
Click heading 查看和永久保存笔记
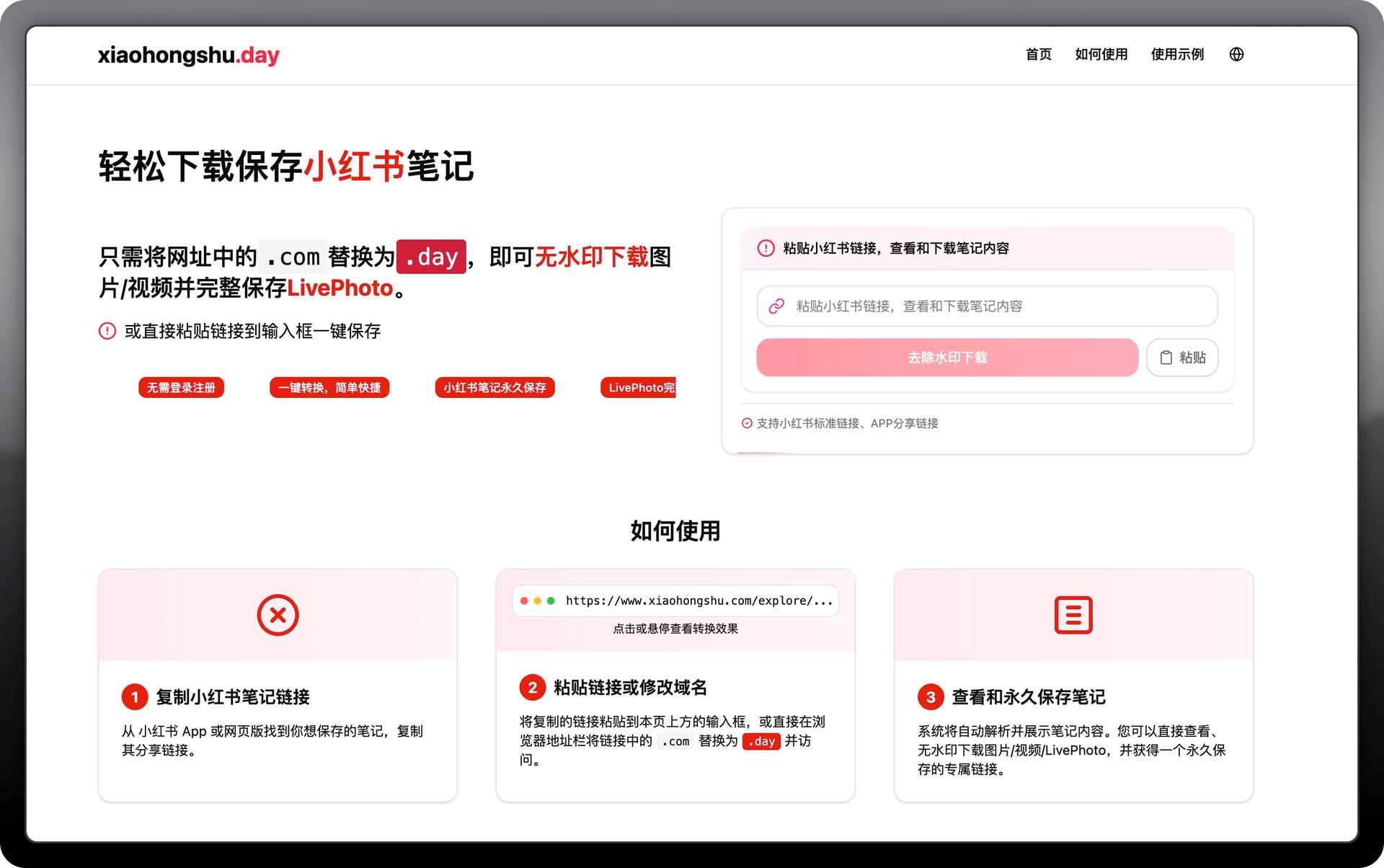(1029, 697)
